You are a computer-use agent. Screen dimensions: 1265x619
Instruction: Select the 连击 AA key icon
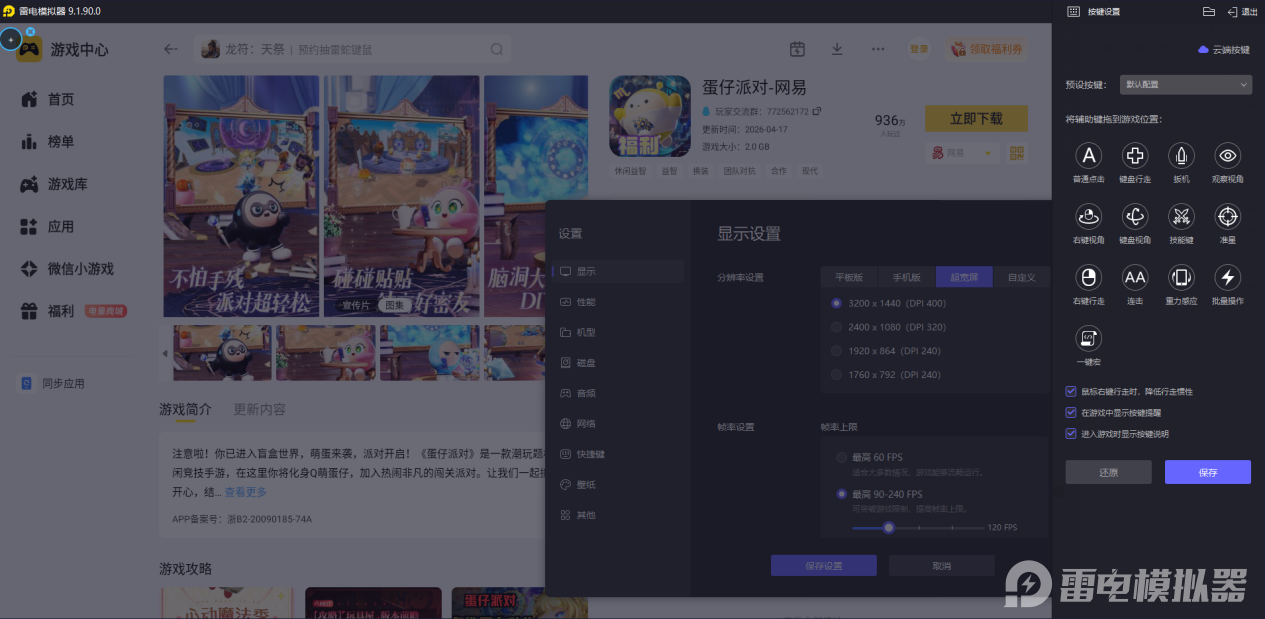coord(1135,277)
